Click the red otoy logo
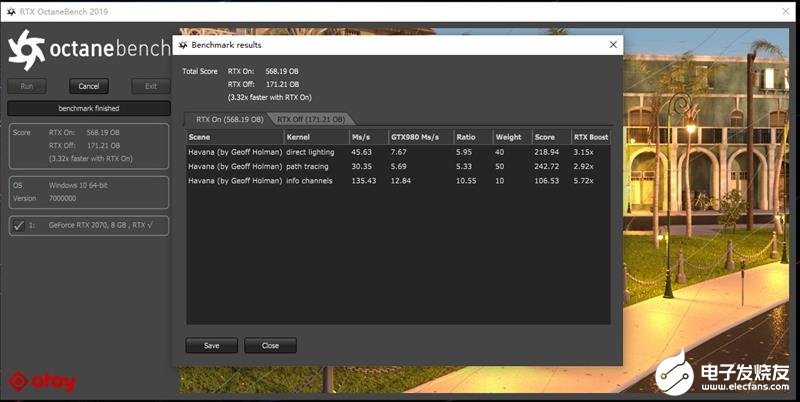 coord(42,382)
